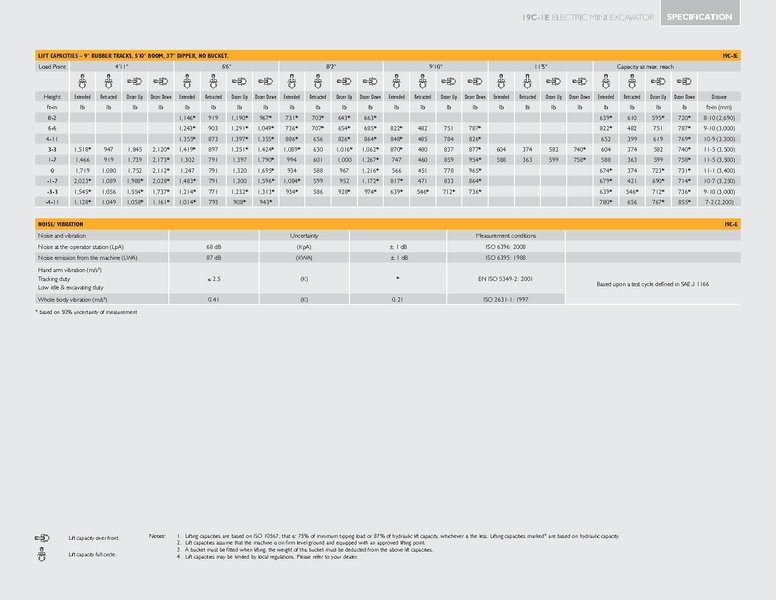Click the cell value '2,023*'

coord(83,181)
